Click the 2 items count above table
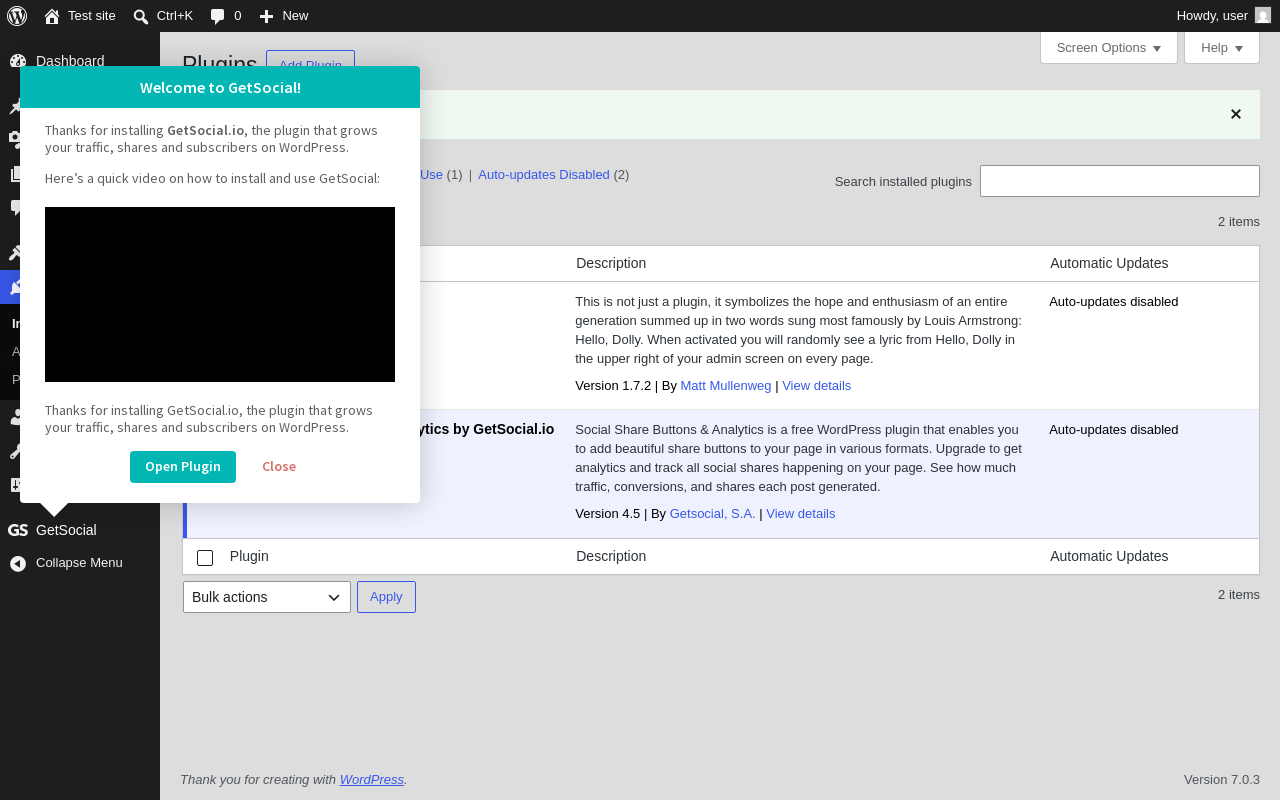This screenshot has width=1280, height=800. click(x=1239, y=222)
